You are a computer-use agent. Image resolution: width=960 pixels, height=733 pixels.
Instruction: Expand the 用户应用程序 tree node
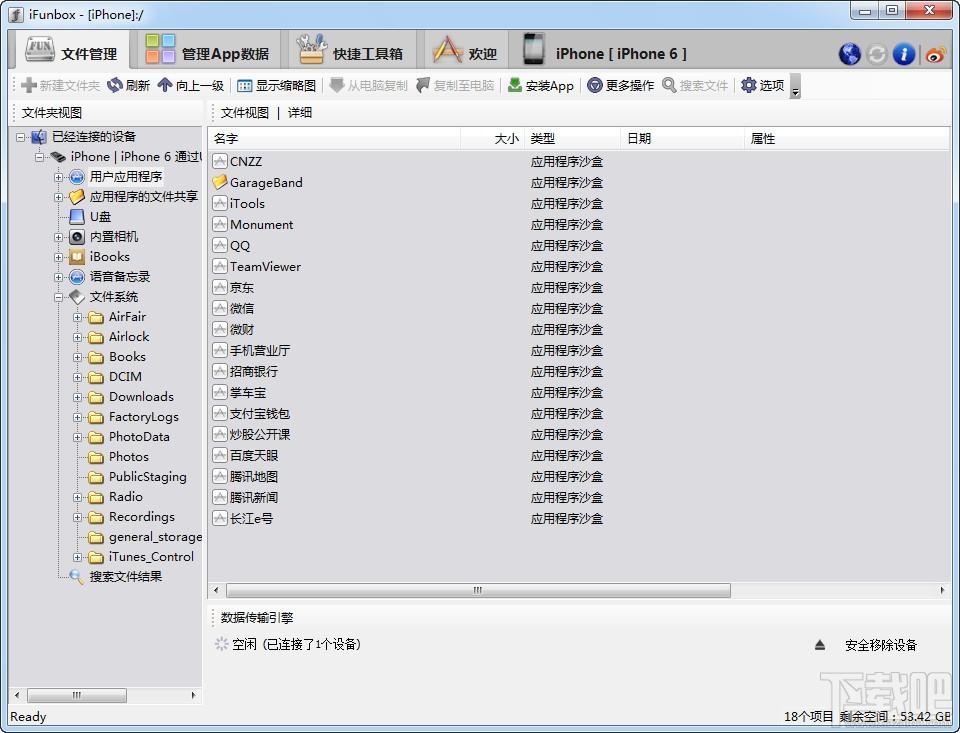click(x=59, y=177)
